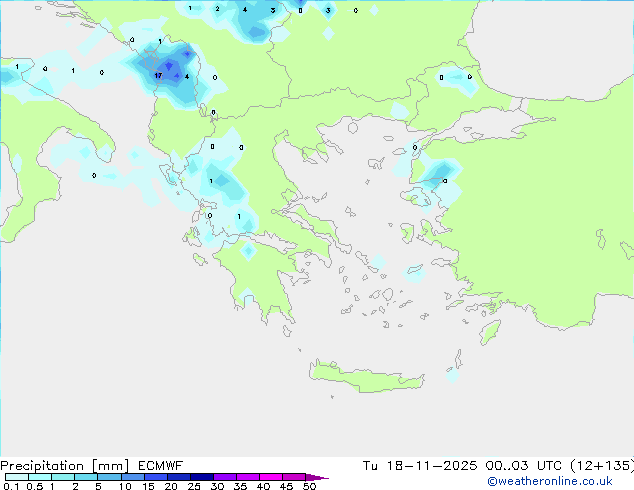The height and width of the screenshot is (490, 634).
Task: Click the '25' legend scale label
Action: click(x=194, y=486)
